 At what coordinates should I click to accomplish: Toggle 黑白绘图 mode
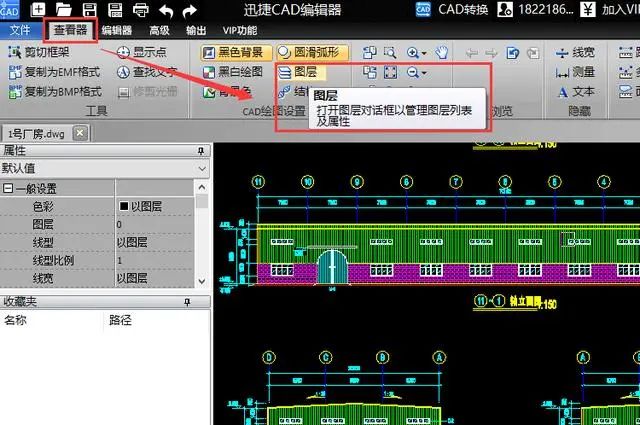click(x=233, y=72)
